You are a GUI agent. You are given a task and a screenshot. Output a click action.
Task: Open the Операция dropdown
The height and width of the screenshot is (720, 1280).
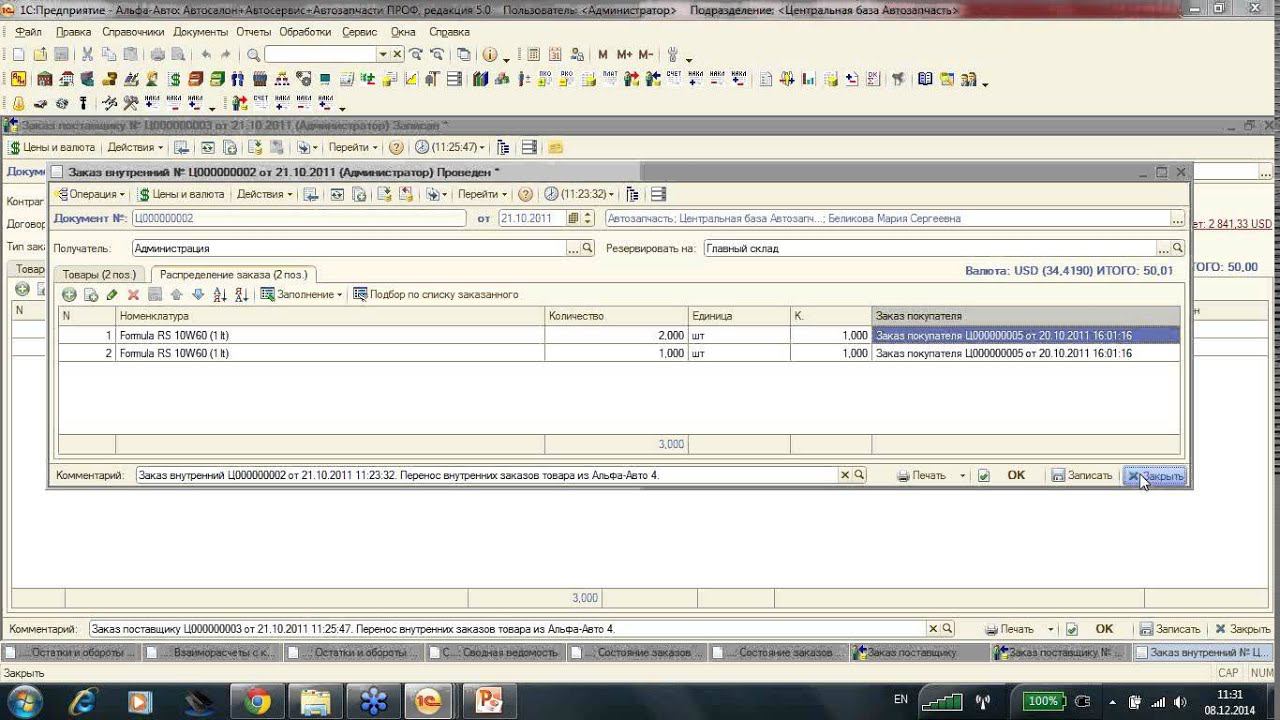(89, 194)
